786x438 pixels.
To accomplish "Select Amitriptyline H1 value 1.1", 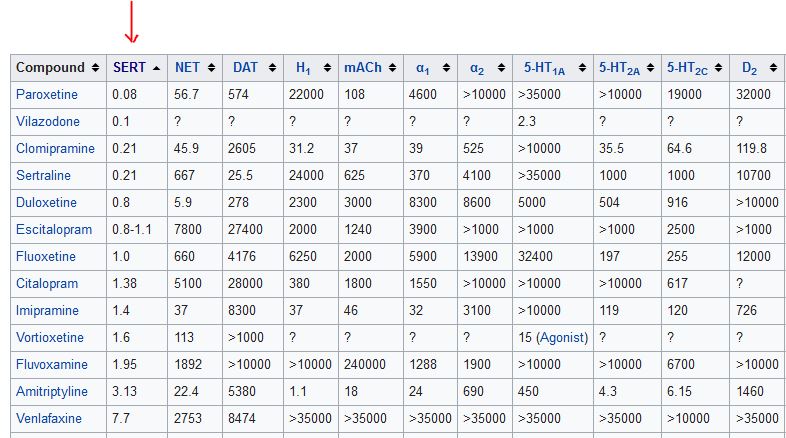I will point(297,392).
